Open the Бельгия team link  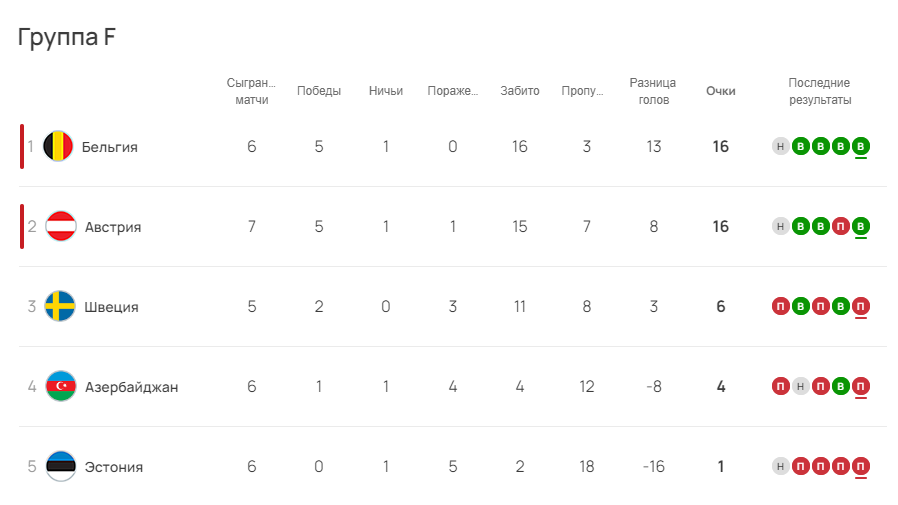(109, 147)
